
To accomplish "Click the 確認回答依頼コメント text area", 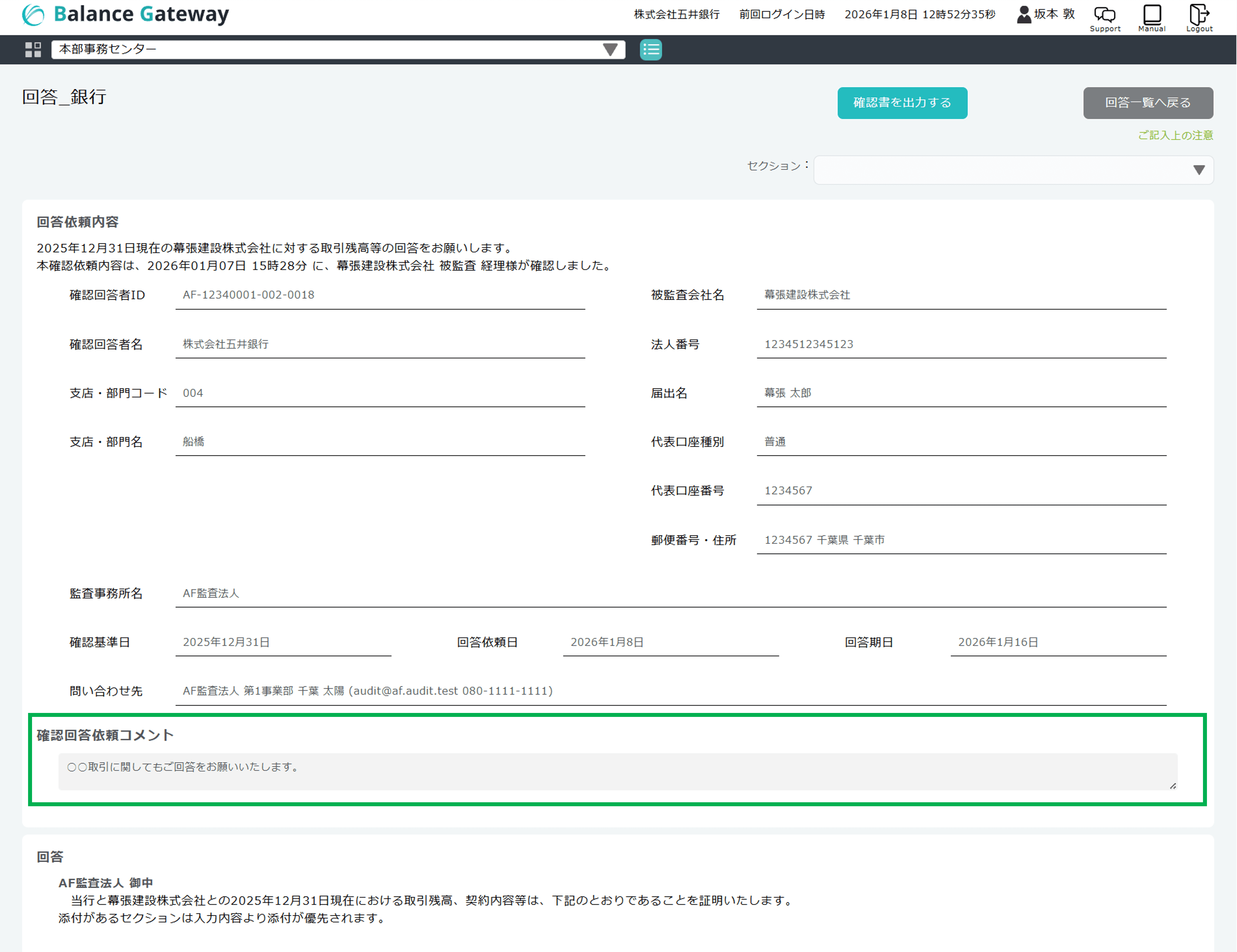I will pos(618,771).
